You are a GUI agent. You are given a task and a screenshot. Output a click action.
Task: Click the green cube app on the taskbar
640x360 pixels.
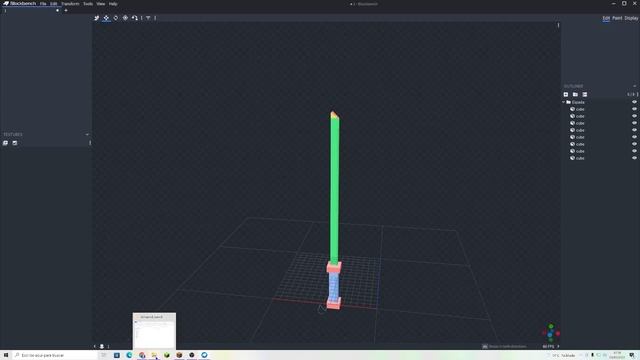tap(167, 355)
